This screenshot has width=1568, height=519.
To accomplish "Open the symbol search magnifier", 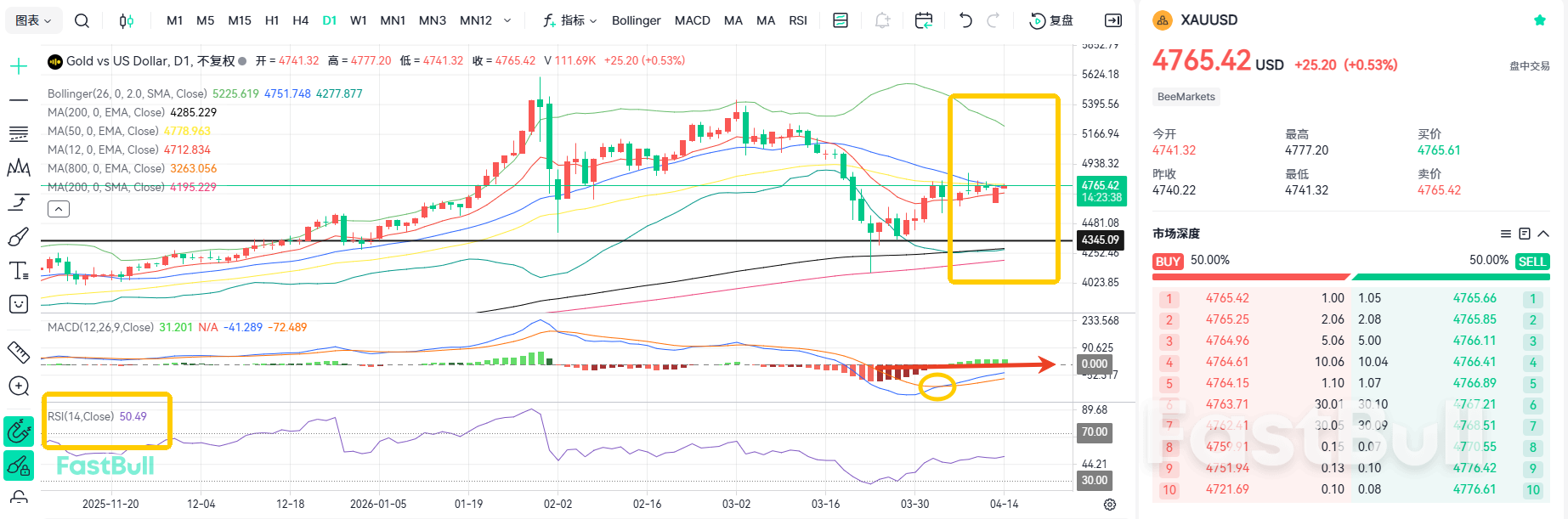I will point(82,20).
